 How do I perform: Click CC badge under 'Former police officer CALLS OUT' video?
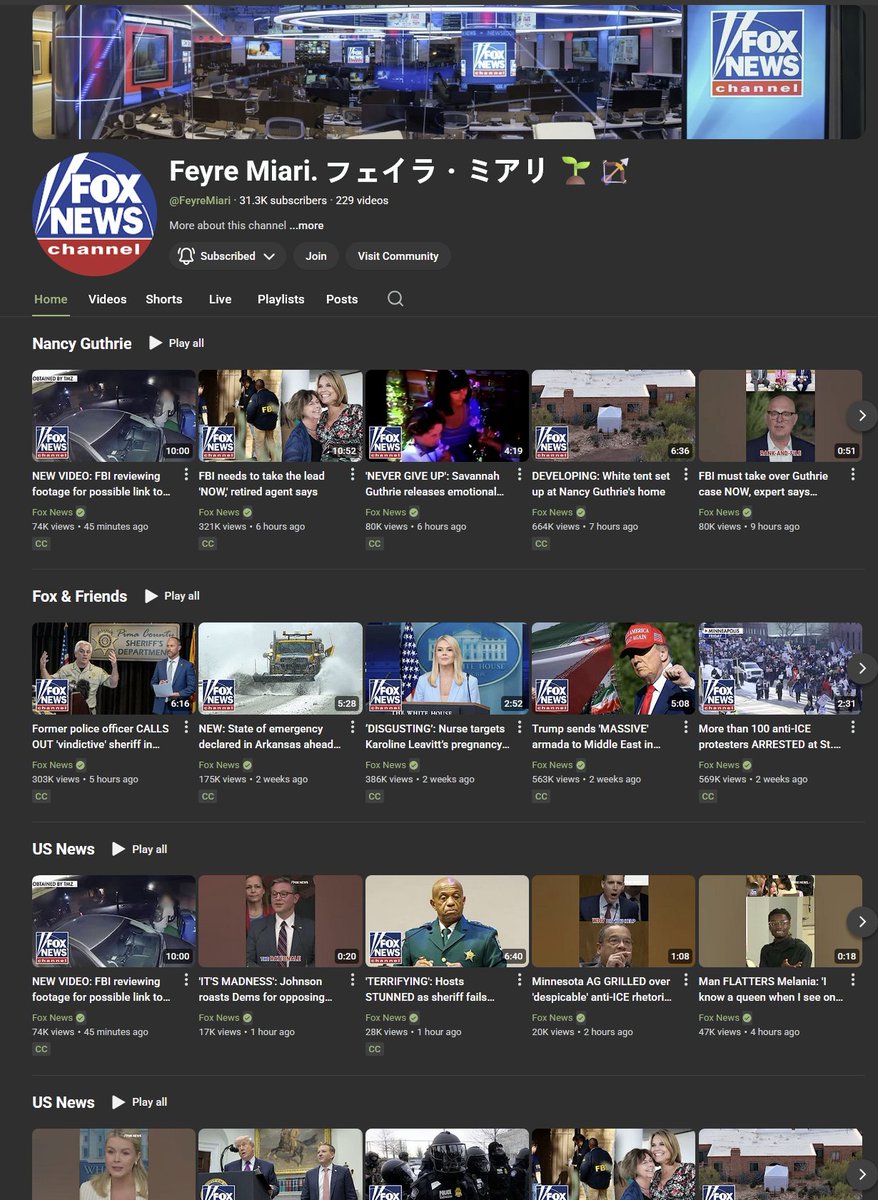point(41,797)
